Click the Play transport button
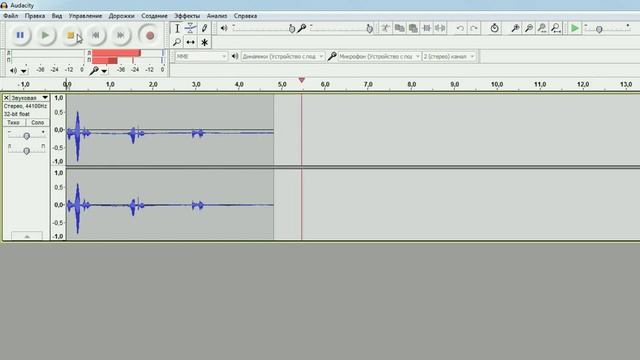The width and height of the screenshot is (640, 360). tap(45, 36)
